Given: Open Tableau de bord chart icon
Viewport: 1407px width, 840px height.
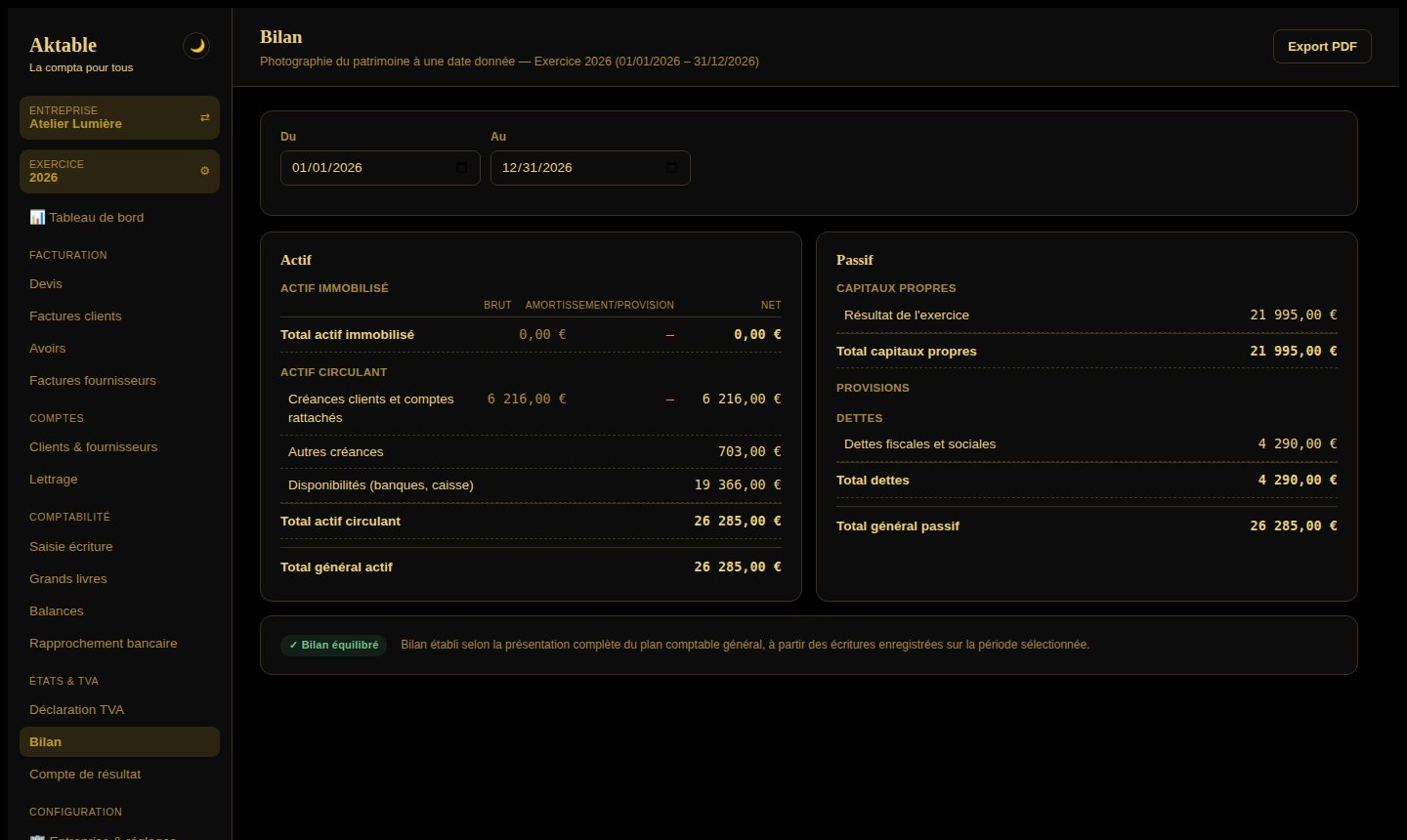Looking at the screenshot, I should point(37,217).
